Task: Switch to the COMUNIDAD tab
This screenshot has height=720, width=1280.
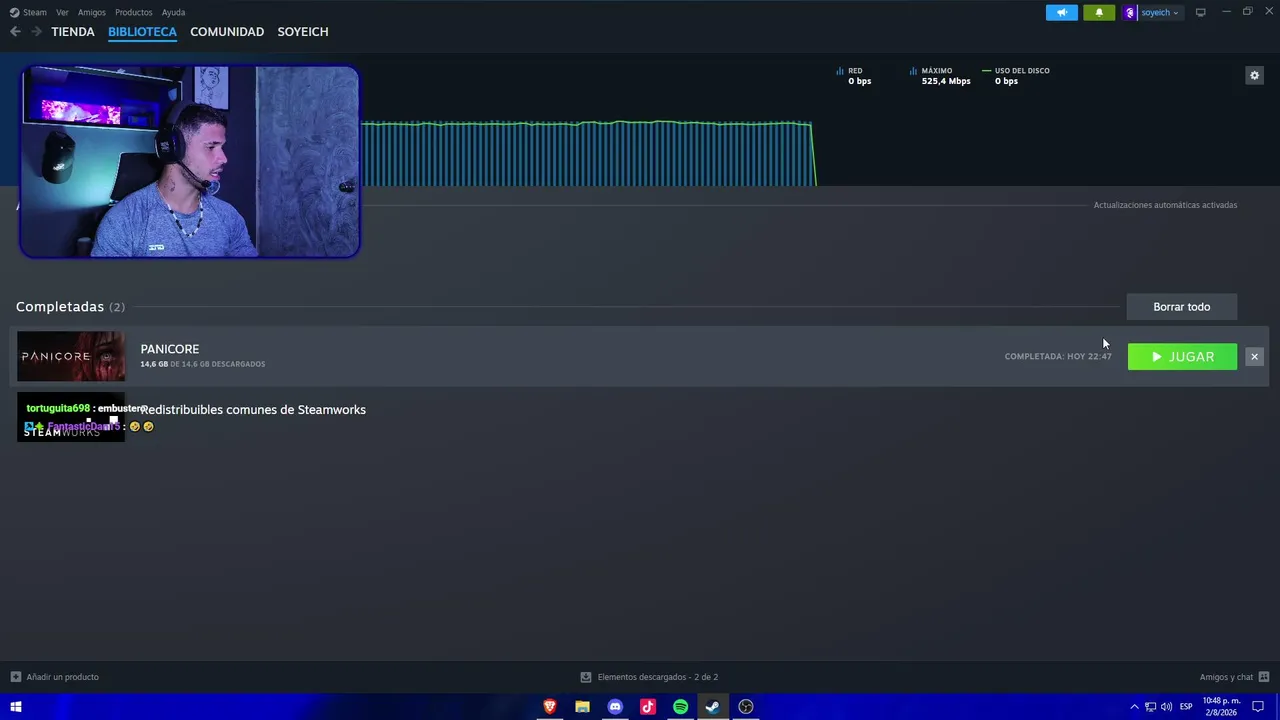Action: click(x=227, y=32)
